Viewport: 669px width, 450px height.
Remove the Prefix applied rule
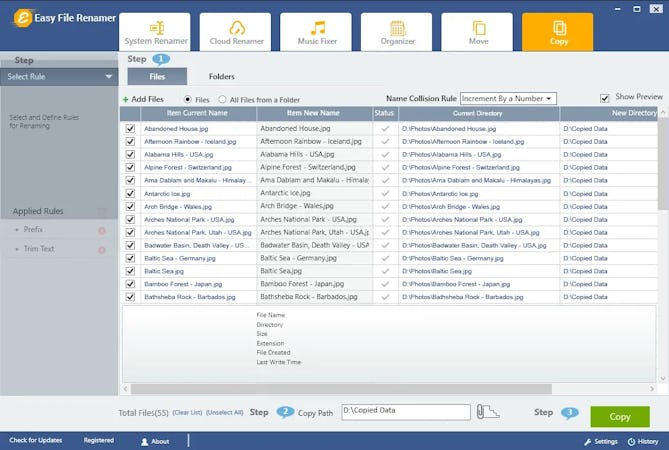102,231
